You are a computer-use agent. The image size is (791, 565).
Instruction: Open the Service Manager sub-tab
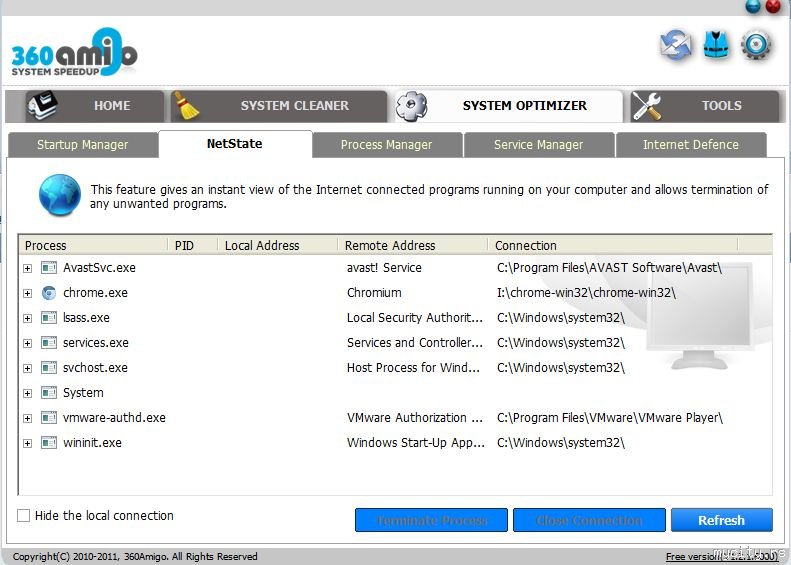(x=539, y=145)
